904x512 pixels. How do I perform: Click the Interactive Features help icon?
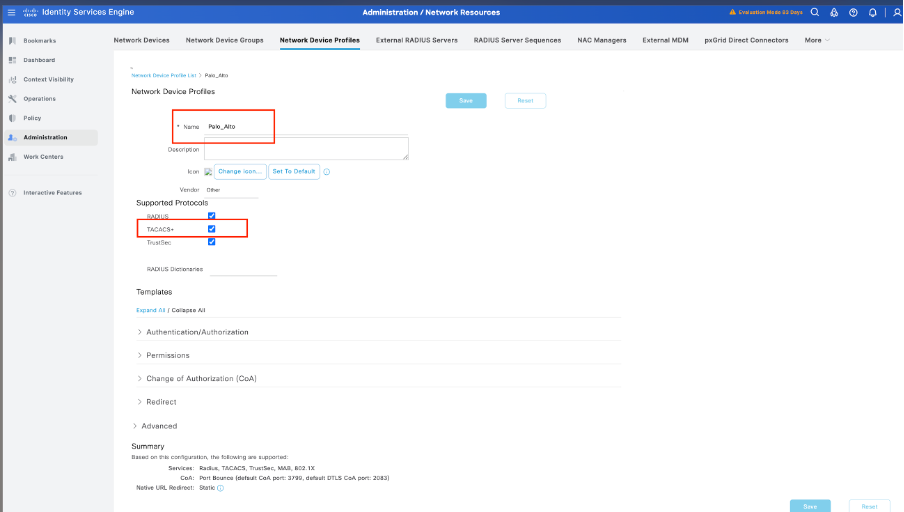pos(12,193)
